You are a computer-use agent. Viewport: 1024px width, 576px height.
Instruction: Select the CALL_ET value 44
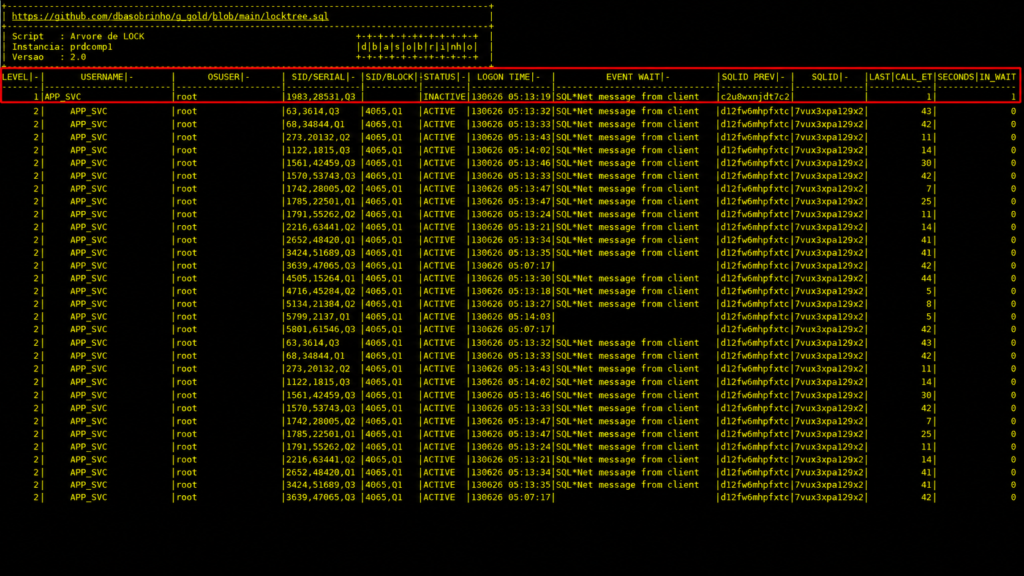926,278
